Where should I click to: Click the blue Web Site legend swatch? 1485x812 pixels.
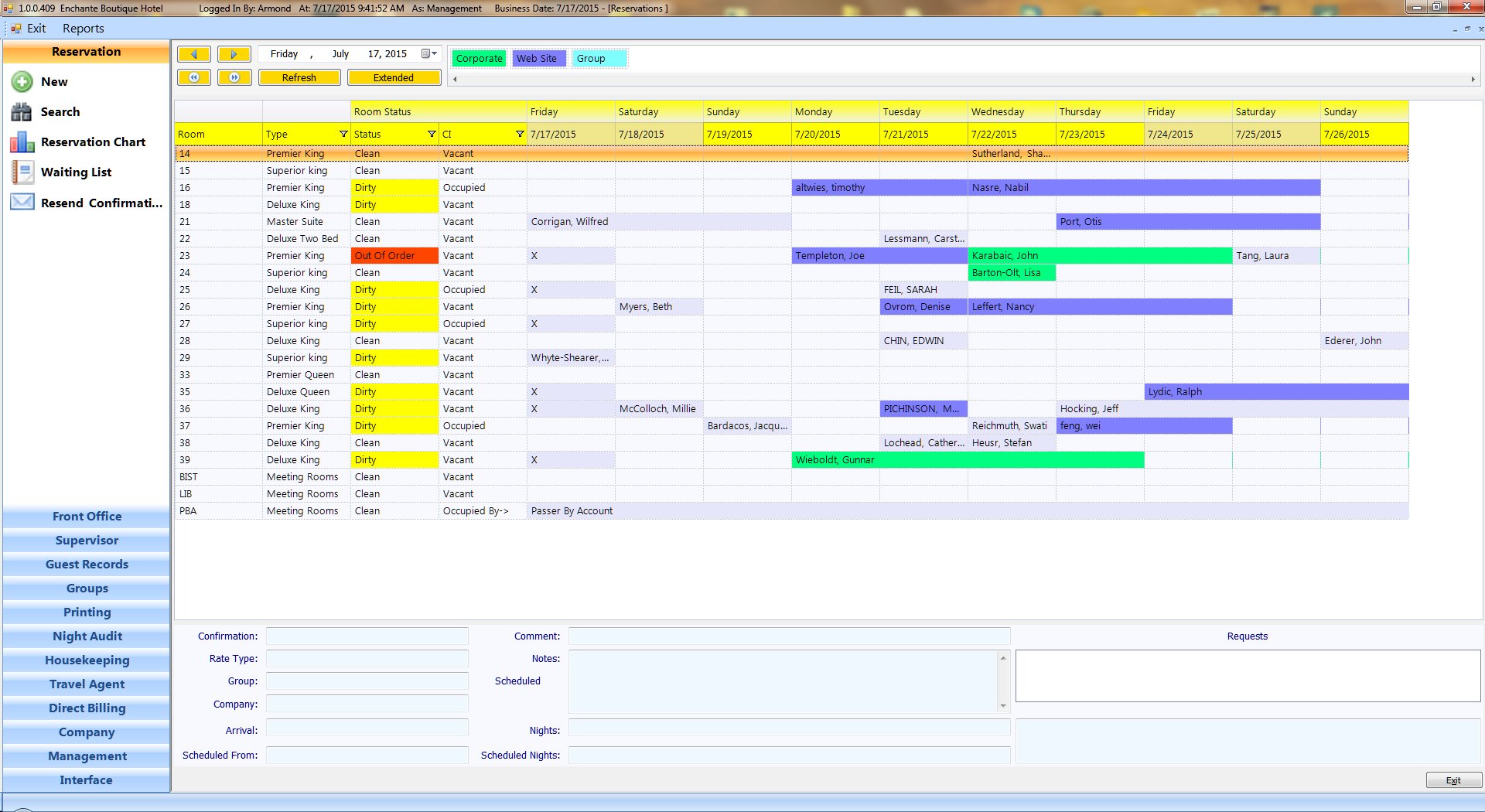tap(539, 58)
